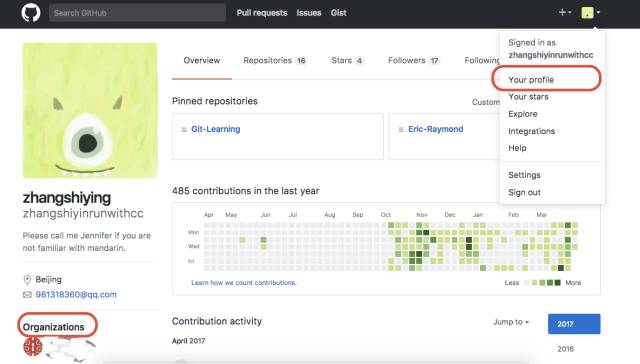Open Gist in the top navigation
The image size is (640, 364).
338,13
